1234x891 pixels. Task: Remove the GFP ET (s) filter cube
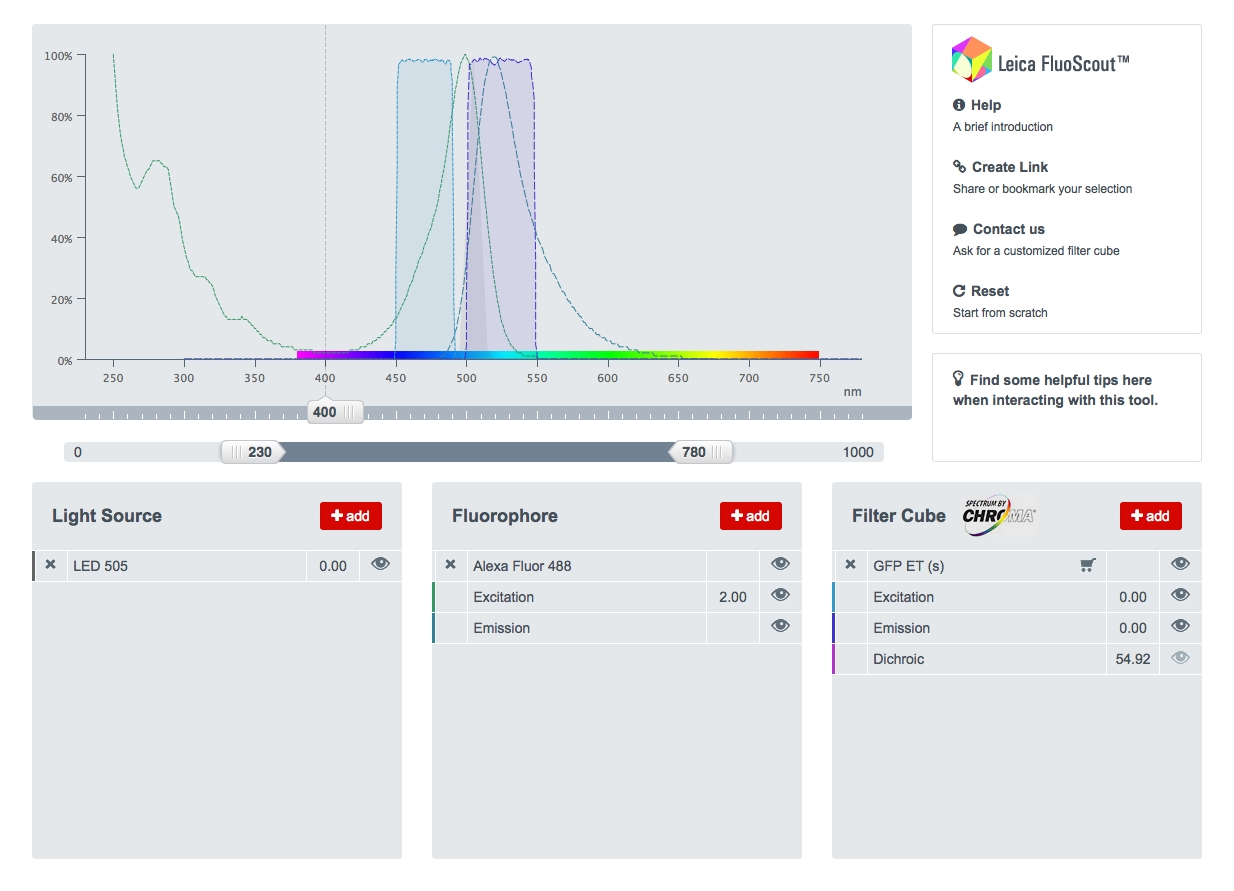coord(850,565)
